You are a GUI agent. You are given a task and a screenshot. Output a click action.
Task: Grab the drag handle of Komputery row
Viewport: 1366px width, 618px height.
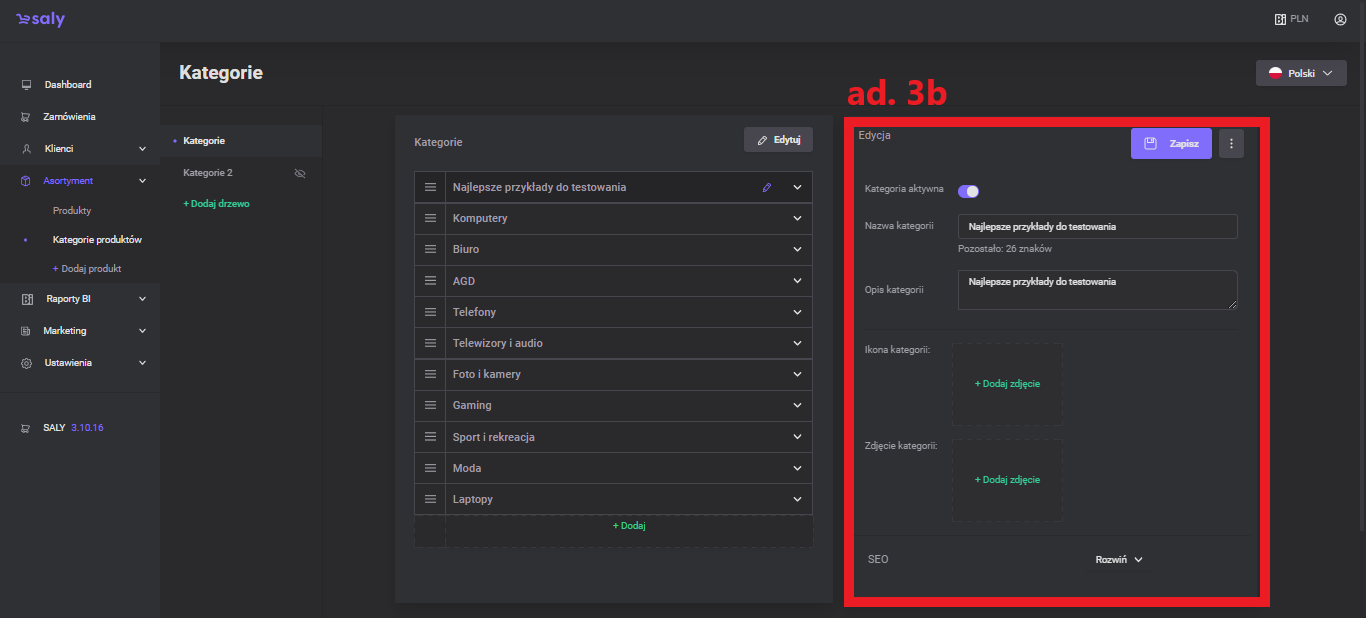[431, 218]
